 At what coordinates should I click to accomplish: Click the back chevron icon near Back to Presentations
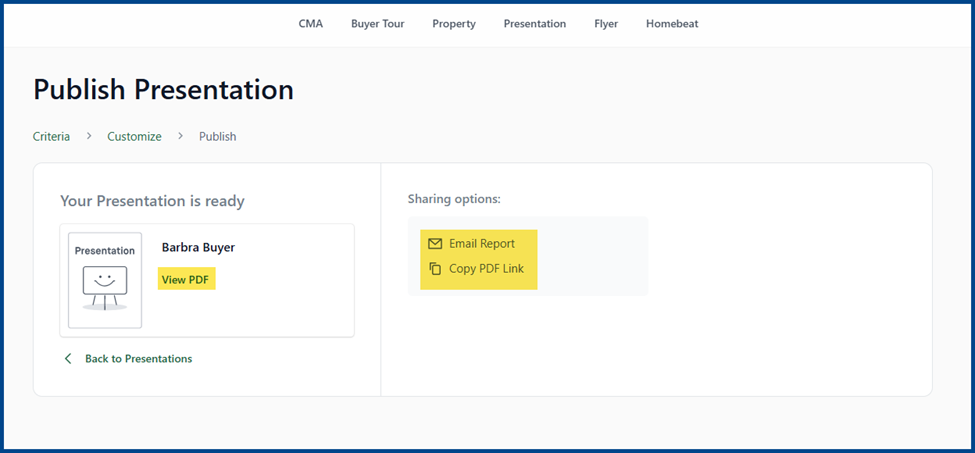pyautogui.click(x=68, y=359)
